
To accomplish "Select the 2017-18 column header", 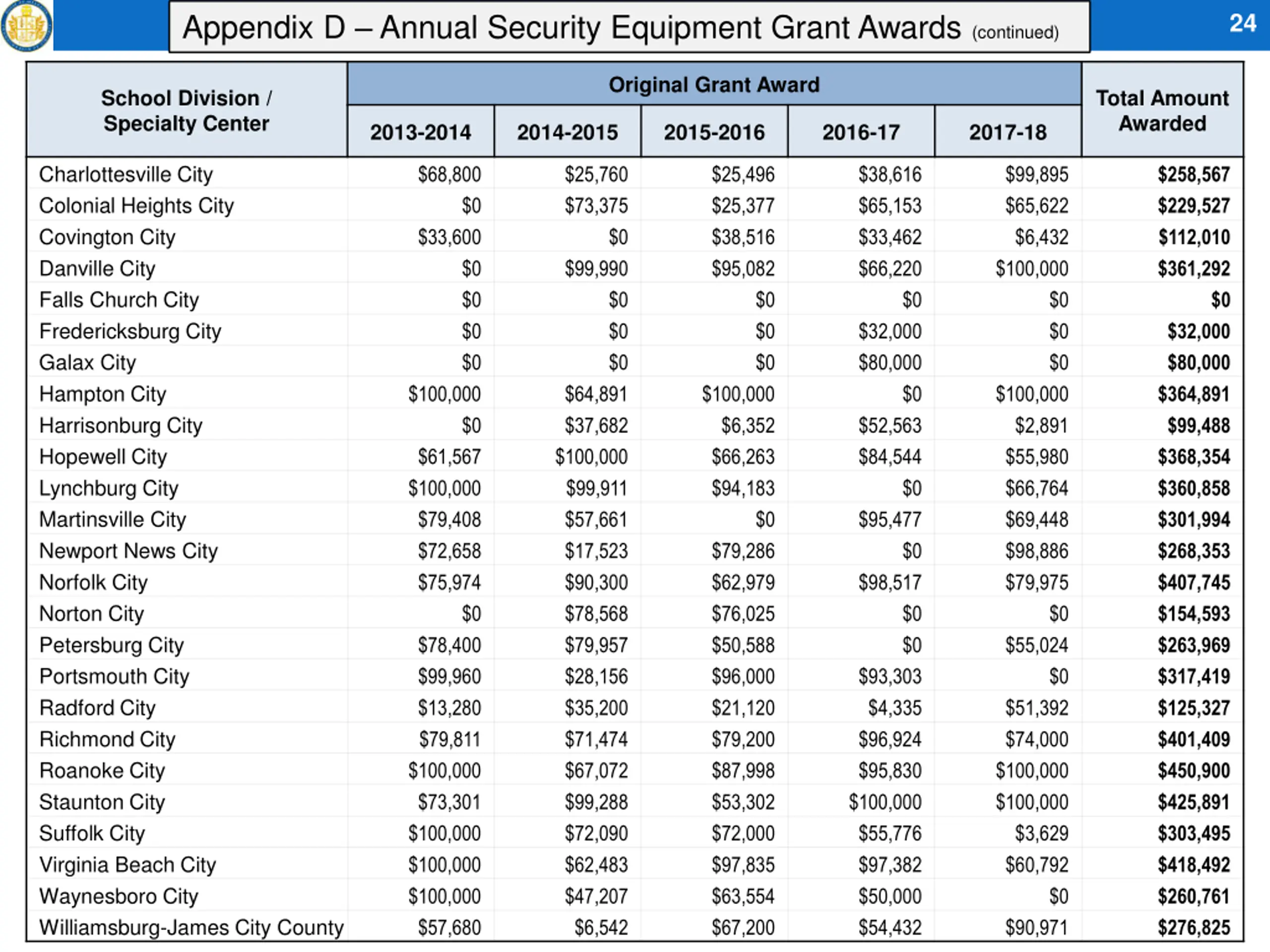I will [1008, 132].
